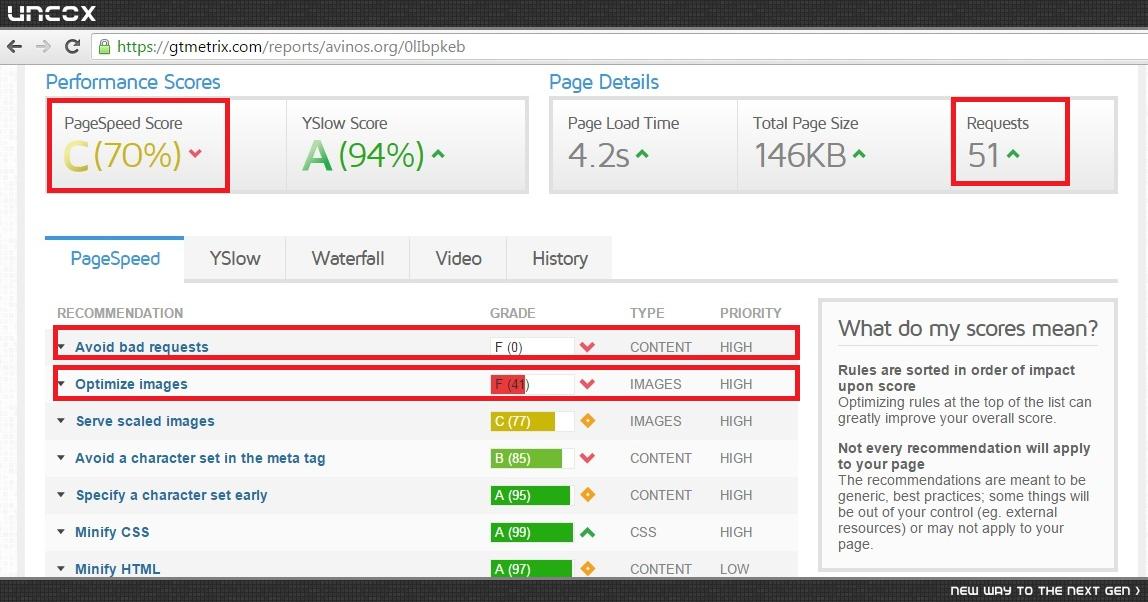Focus the gtmetrix.com address bar
This screenshot has height=602, width=1148.
click(x=619, y=47)
